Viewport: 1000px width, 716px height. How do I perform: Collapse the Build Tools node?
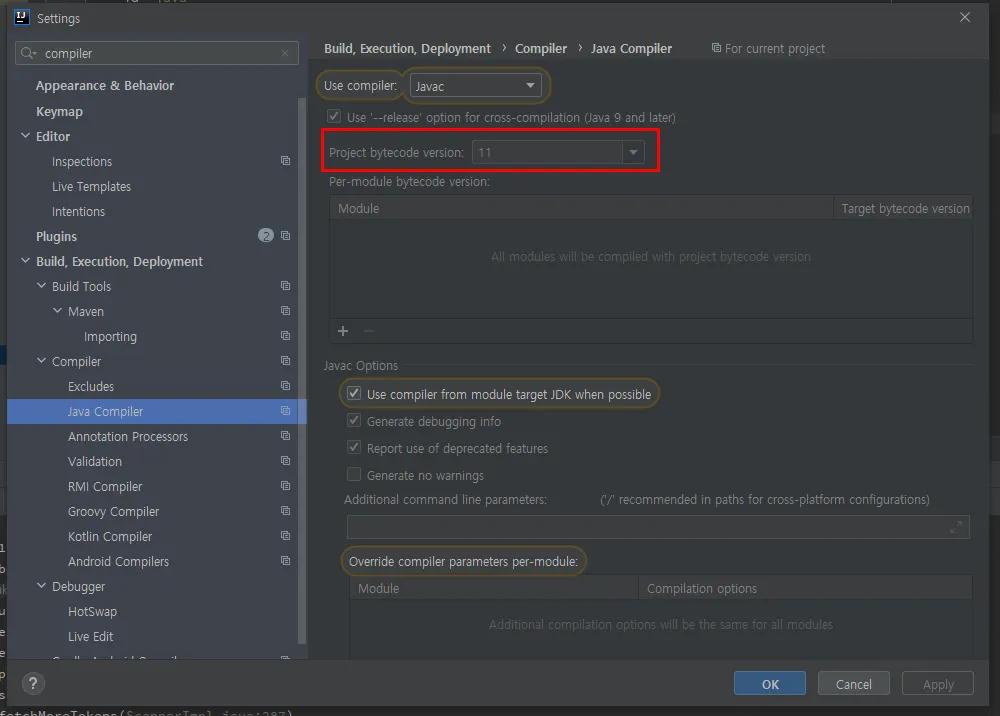[x=41, y=286]
